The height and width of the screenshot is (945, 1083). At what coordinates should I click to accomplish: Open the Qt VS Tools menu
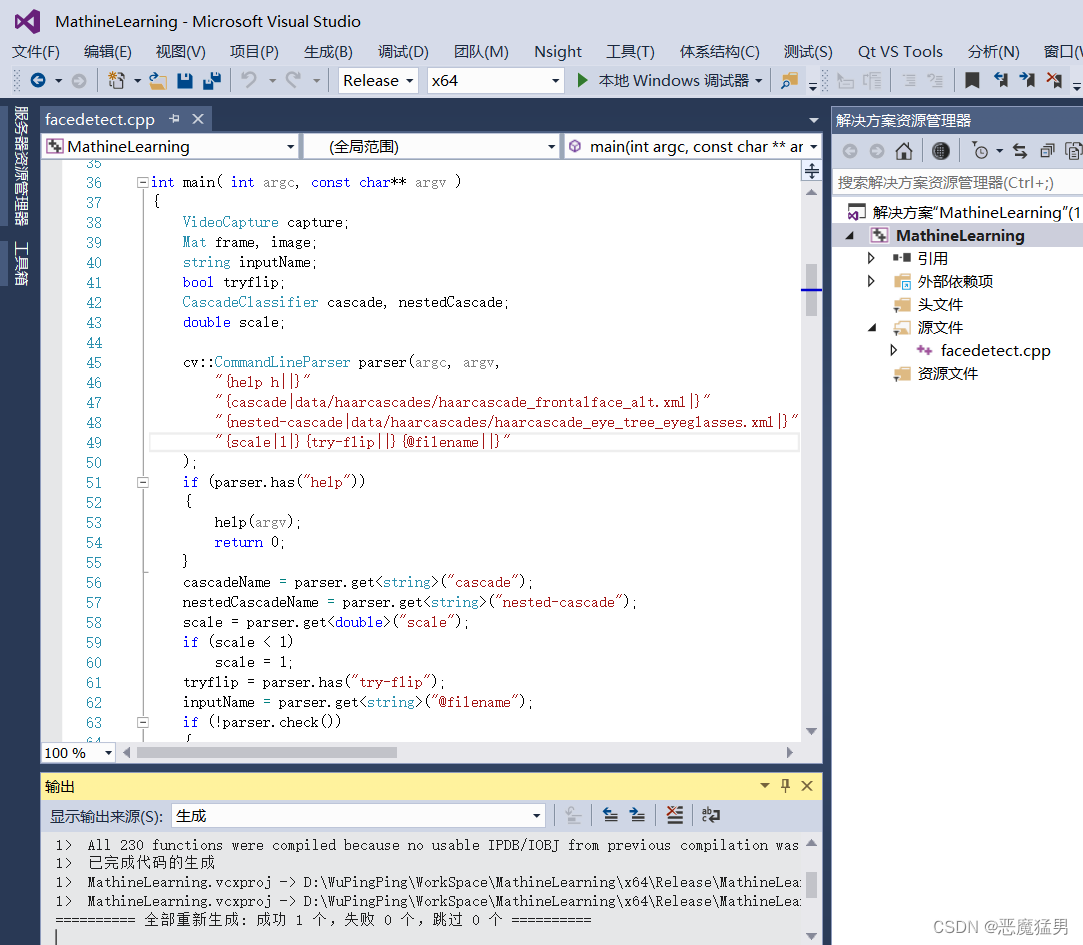click(x=900, y=51)
